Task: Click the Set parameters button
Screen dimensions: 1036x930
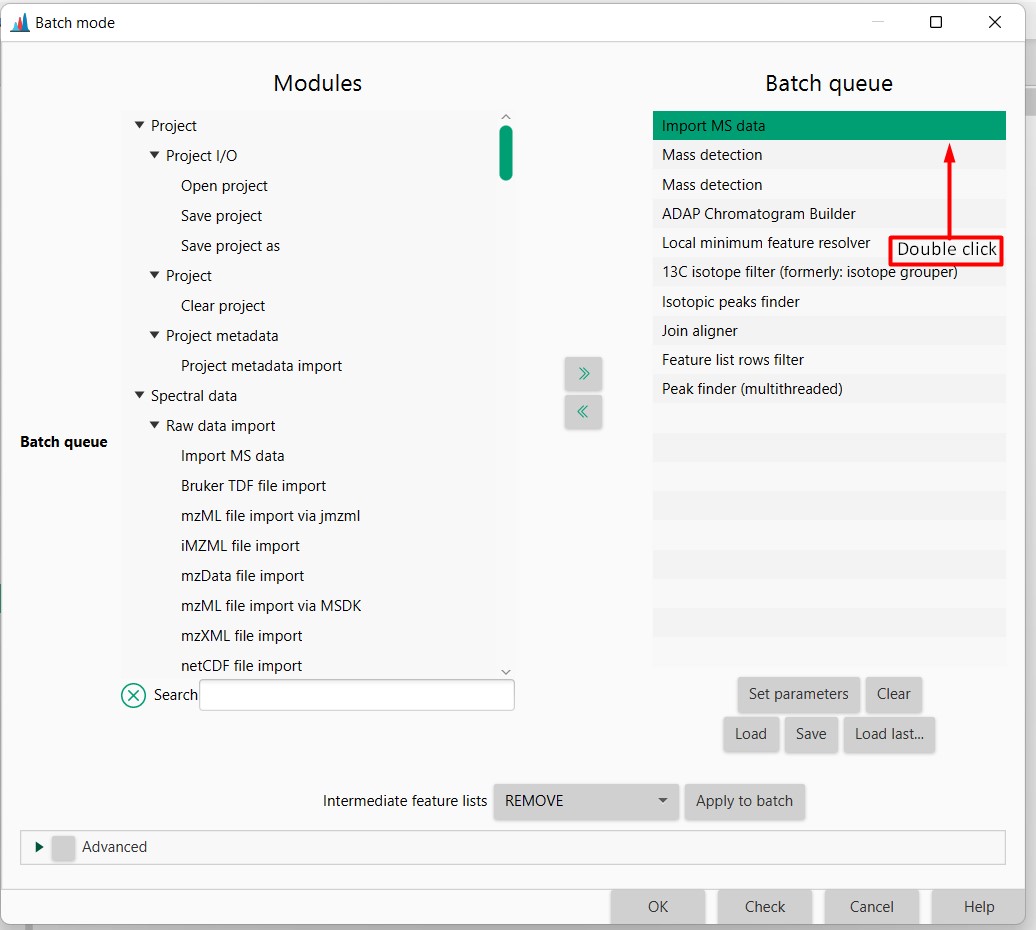Action: (x=798, y=694)
